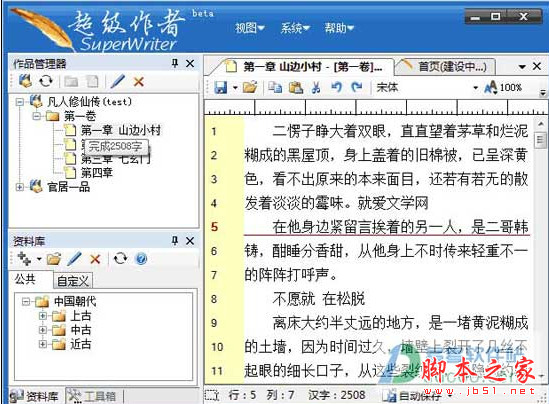
Task: Open the 帮助 menu
Action: [339, 28]
